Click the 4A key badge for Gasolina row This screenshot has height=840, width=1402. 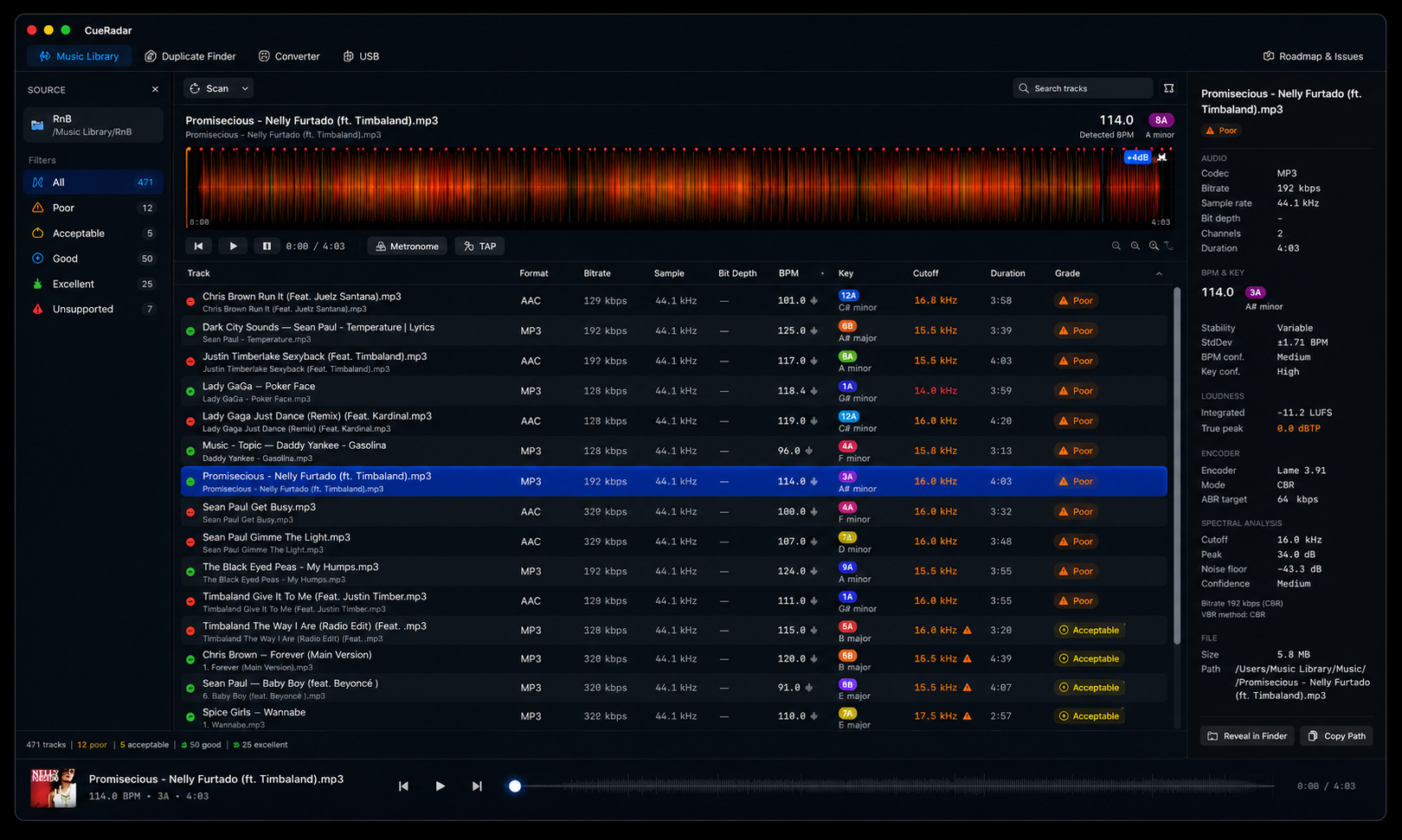tap(847, 446)
